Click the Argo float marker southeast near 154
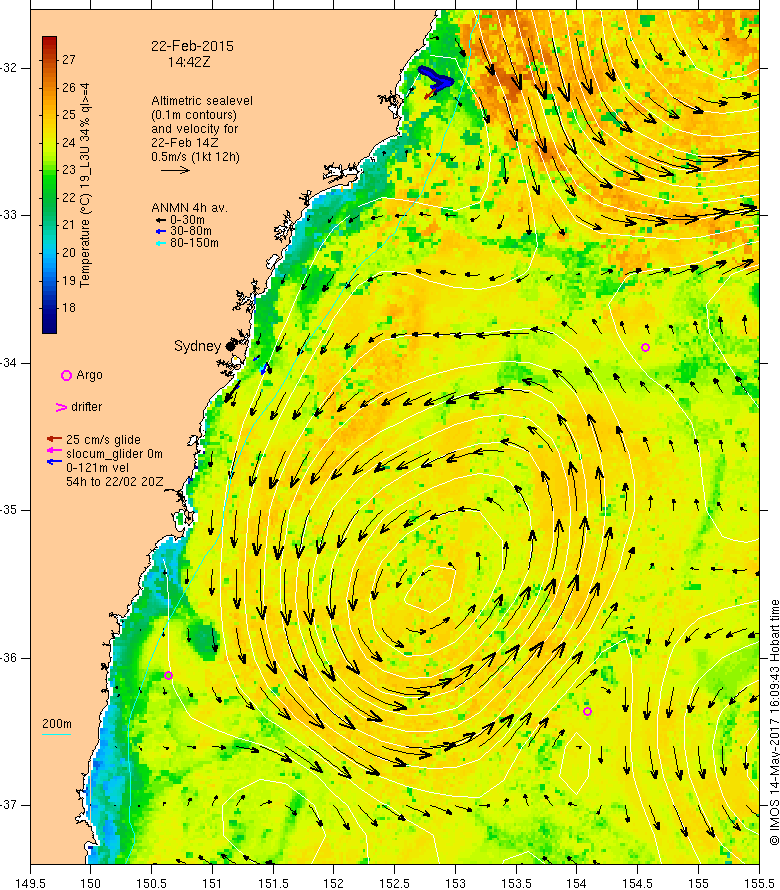780x890 pixels. [588, 711]
